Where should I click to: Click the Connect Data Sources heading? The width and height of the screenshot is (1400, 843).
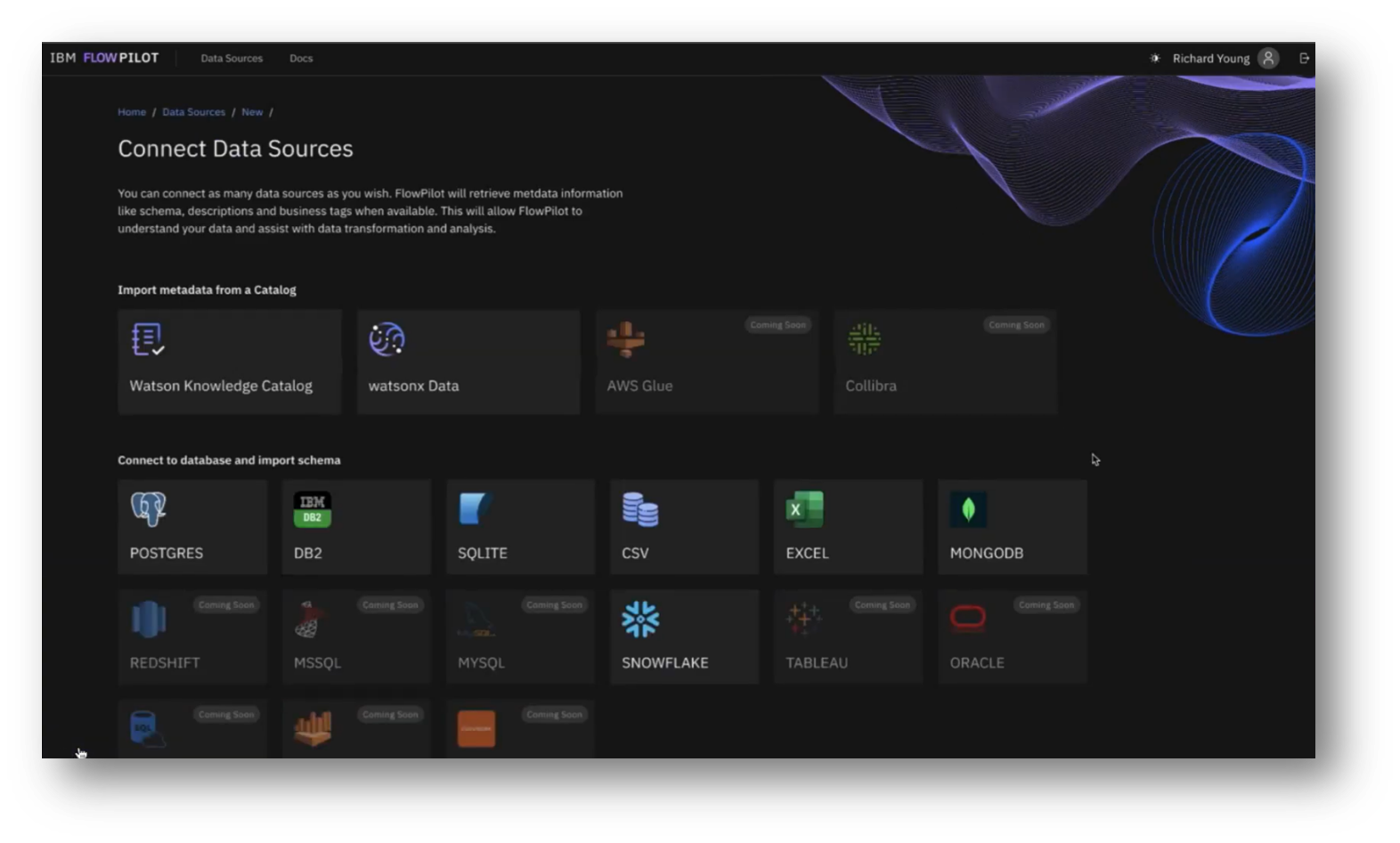235,149
